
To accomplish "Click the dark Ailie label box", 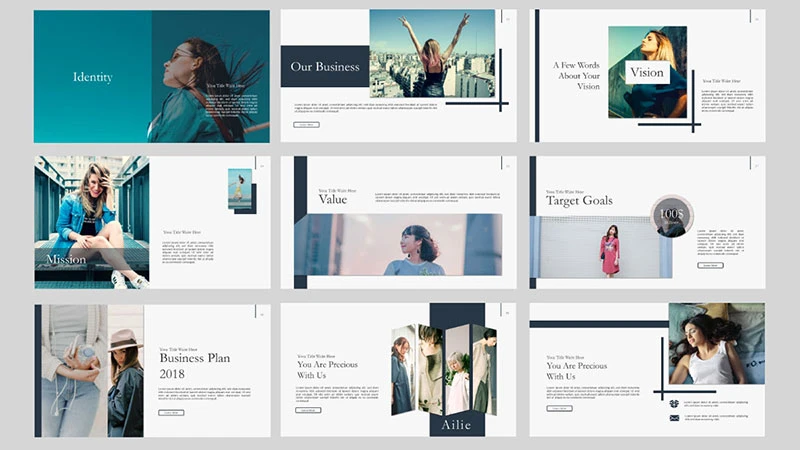I will click(457, 425).
